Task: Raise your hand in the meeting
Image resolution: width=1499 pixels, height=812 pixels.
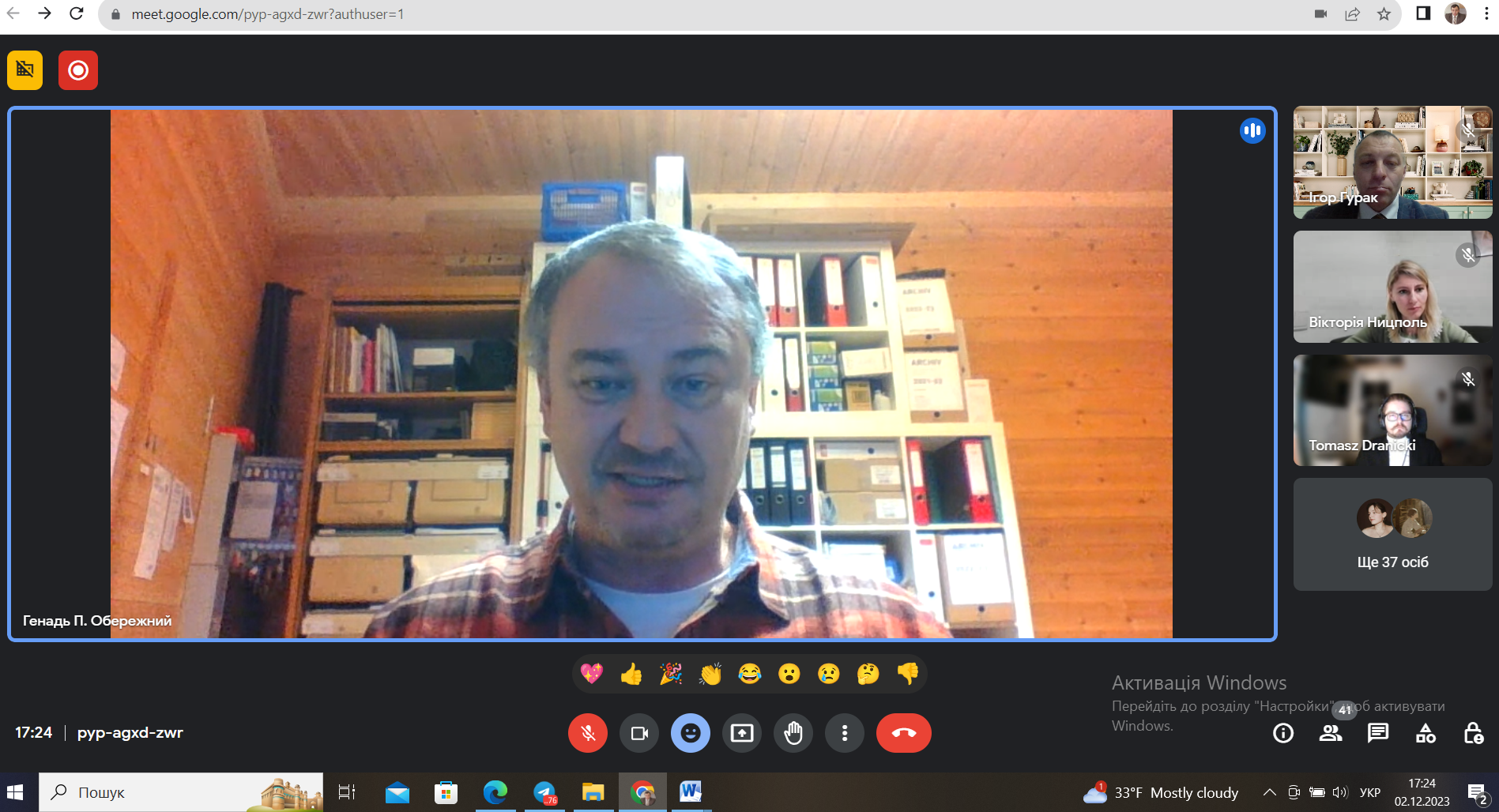Action: point(793,733)
